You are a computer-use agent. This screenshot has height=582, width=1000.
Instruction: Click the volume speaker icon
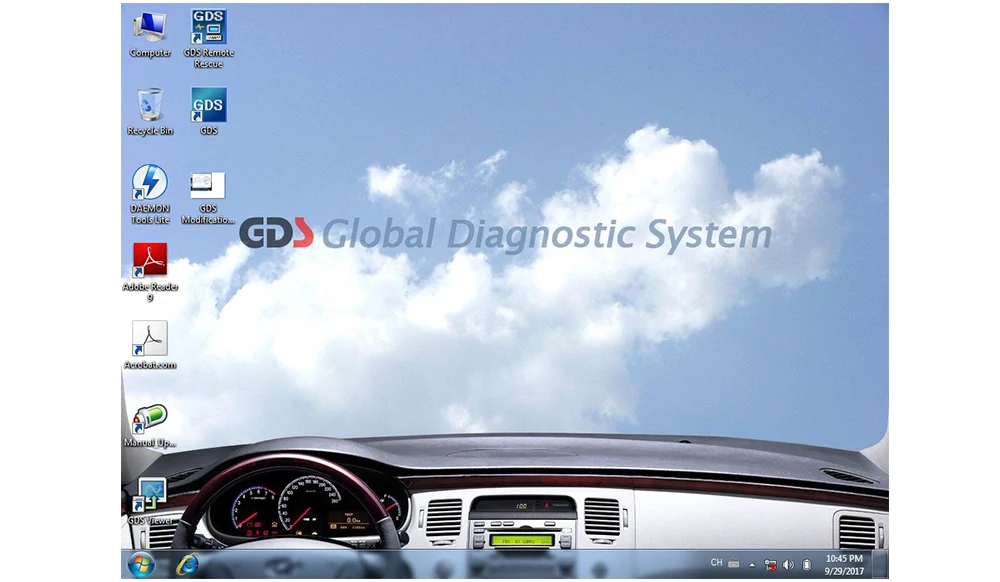pyautogui.click(x=788, y=565)
